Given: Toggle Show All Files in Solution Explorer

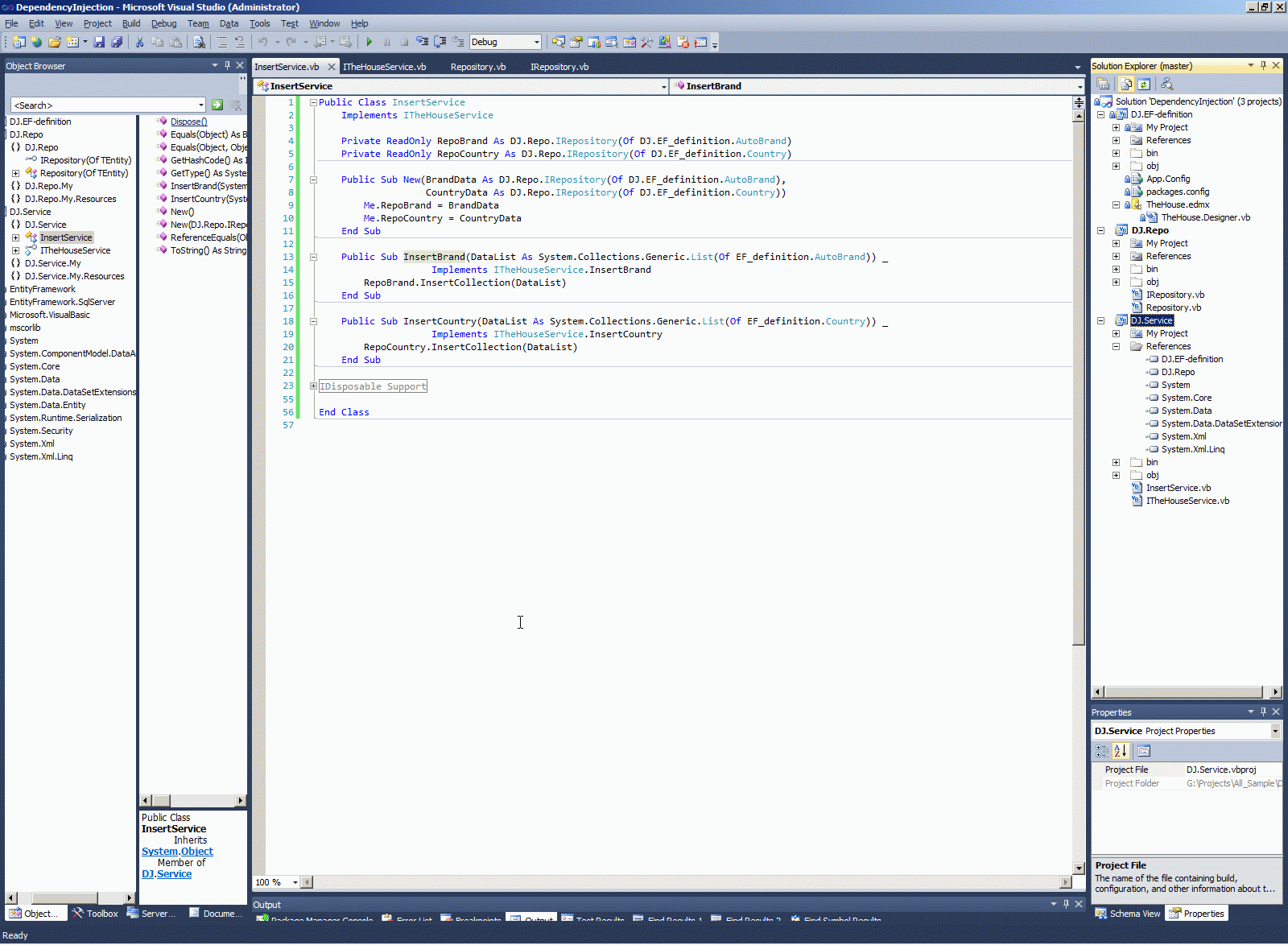Looking at the screenshot, I should [1126, 84].
